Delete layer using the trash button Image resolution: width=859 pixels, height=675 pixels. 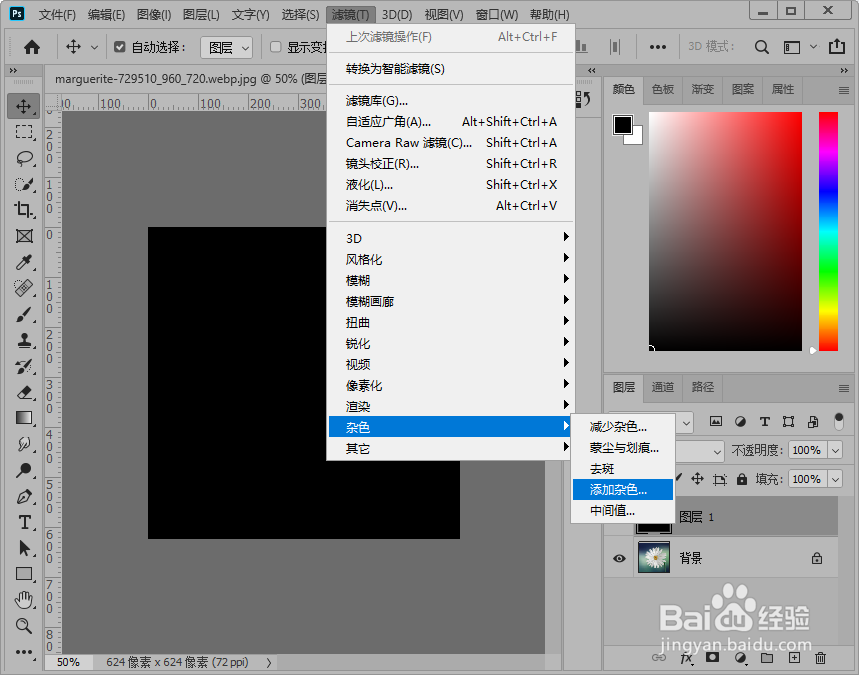[819, 658]
